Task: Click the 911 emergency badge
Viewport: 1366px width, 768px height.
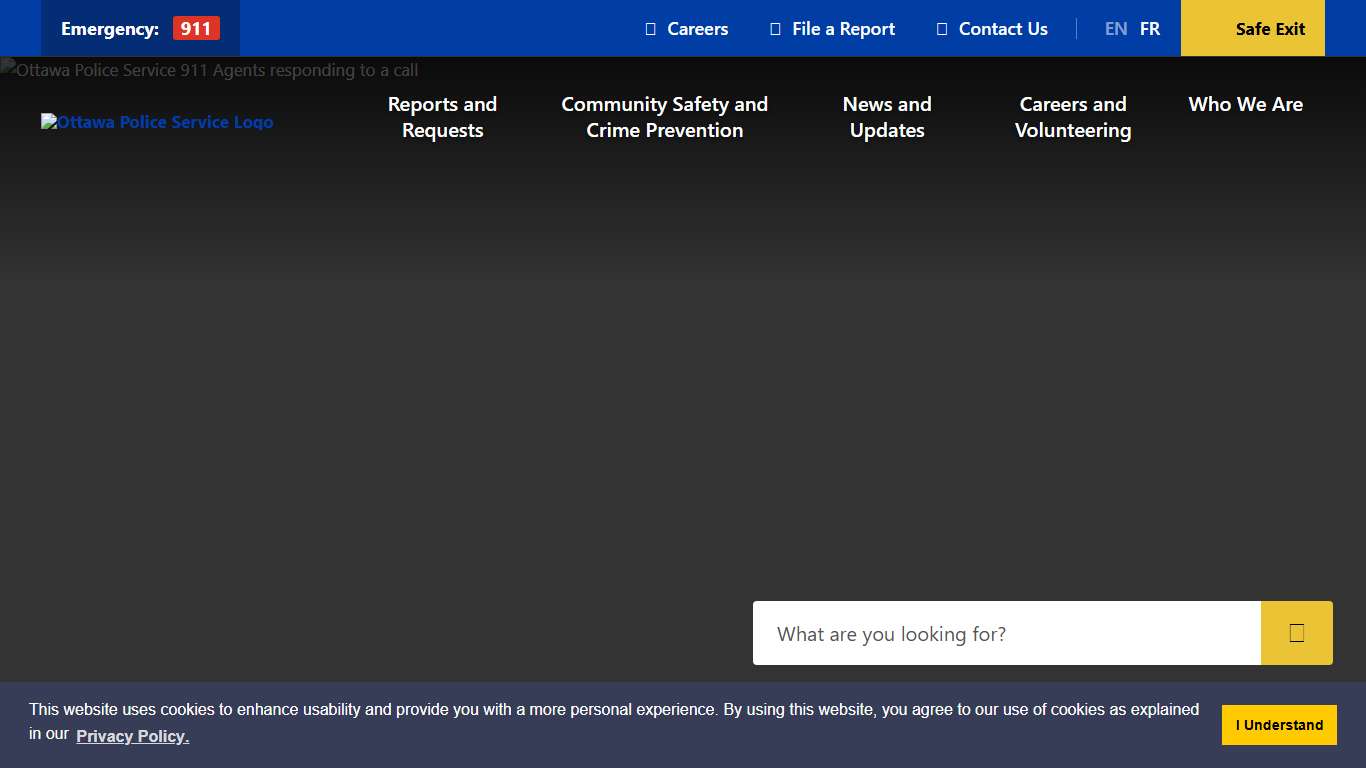Action: 195,28
